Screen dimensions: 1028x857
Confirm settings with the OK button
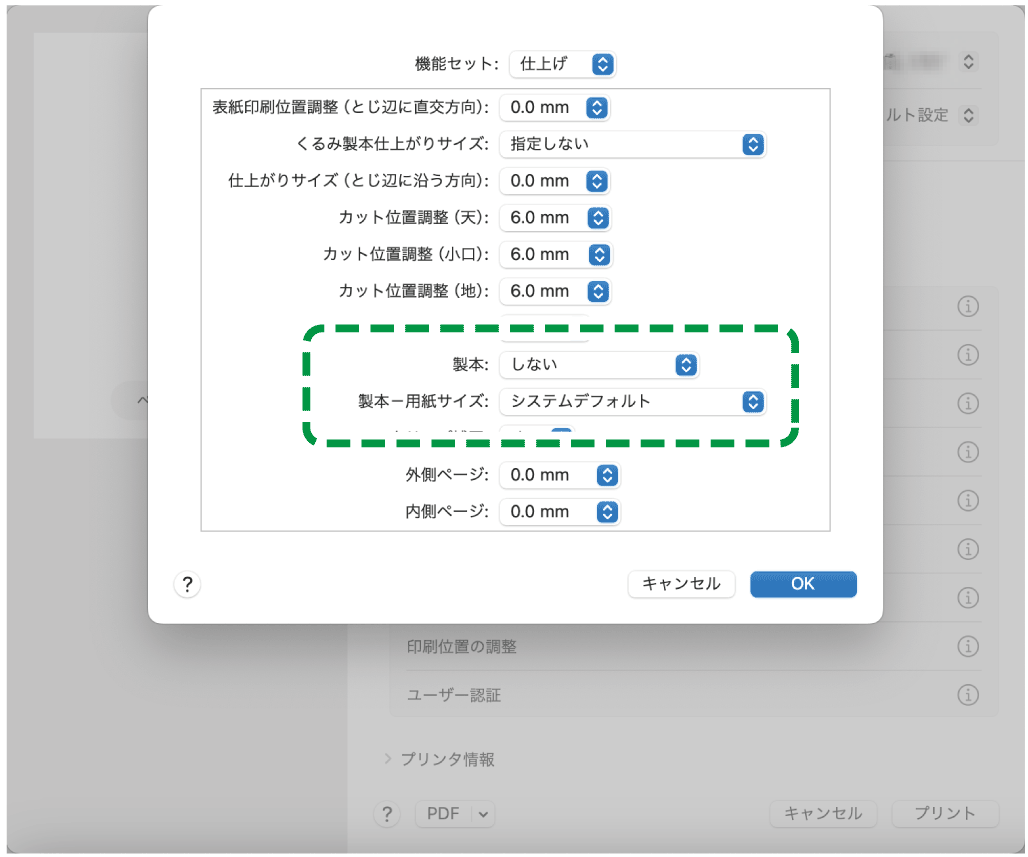[803, 584]
